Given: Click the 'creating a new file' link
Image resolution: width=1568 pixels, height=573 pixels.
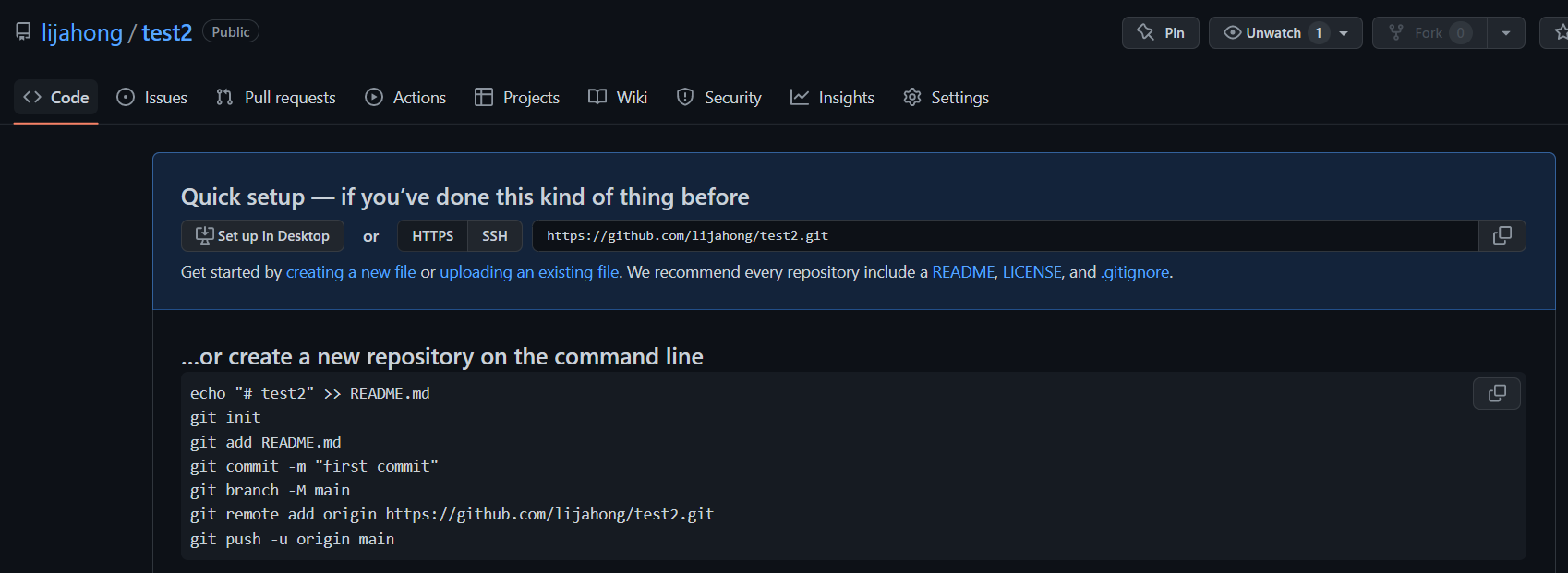Looking at the screenshot, I should coord(351,272).
